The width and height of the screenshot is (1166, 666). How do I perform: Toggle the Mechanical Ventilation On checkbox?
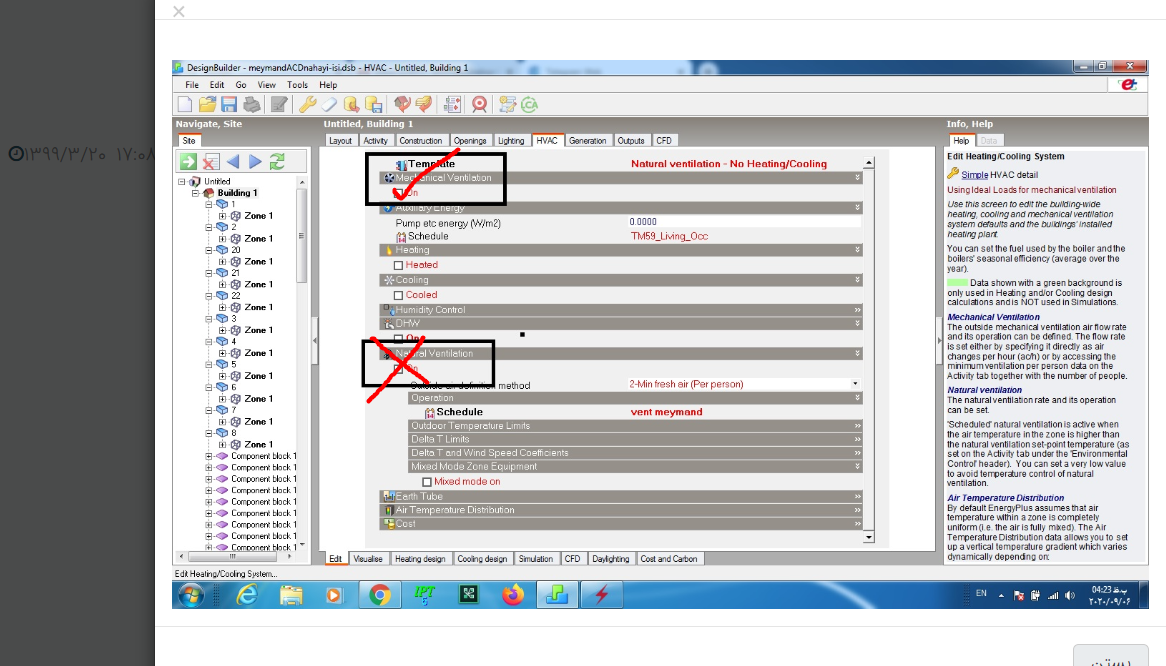(x=399, y=193)
